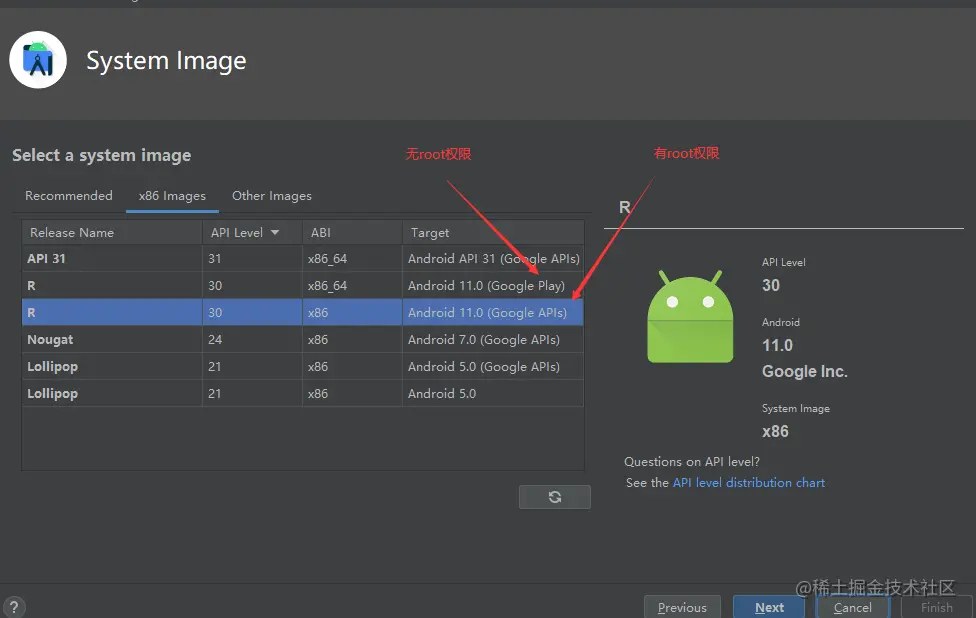Select the x86 Images tab
Image resolution: width=976 pixels, height=618 pixels.
pos(172,196)
